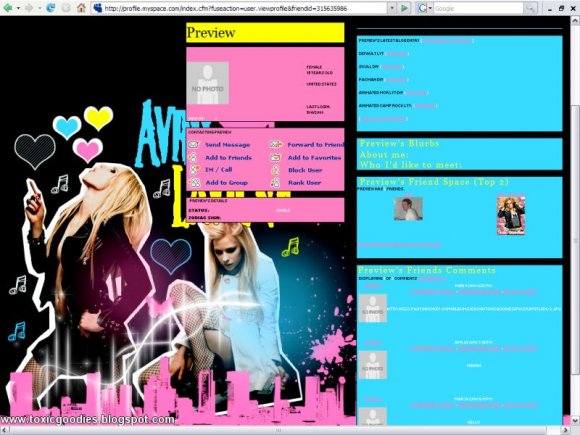This screenshot has width=580, height=435.
Task: Click the Block User icon
Action: pos(276,170)
